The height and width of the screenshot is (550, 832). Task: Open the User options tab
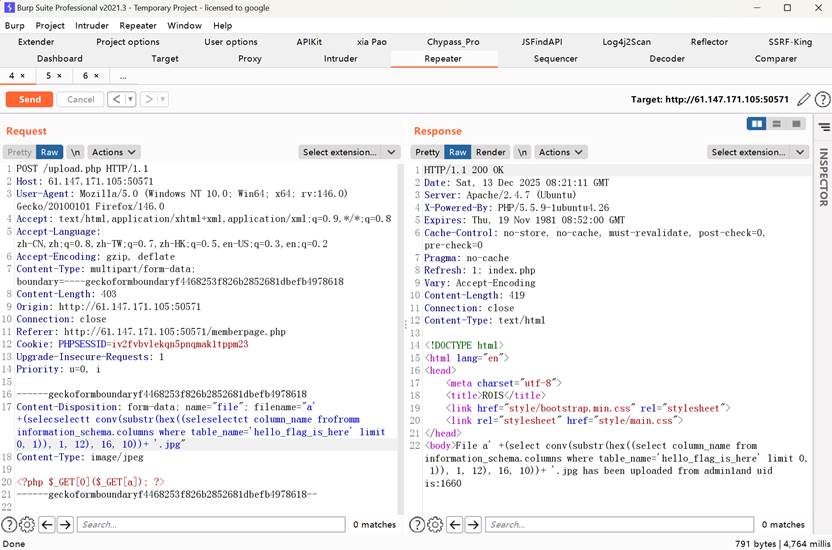tap(230, 42)
